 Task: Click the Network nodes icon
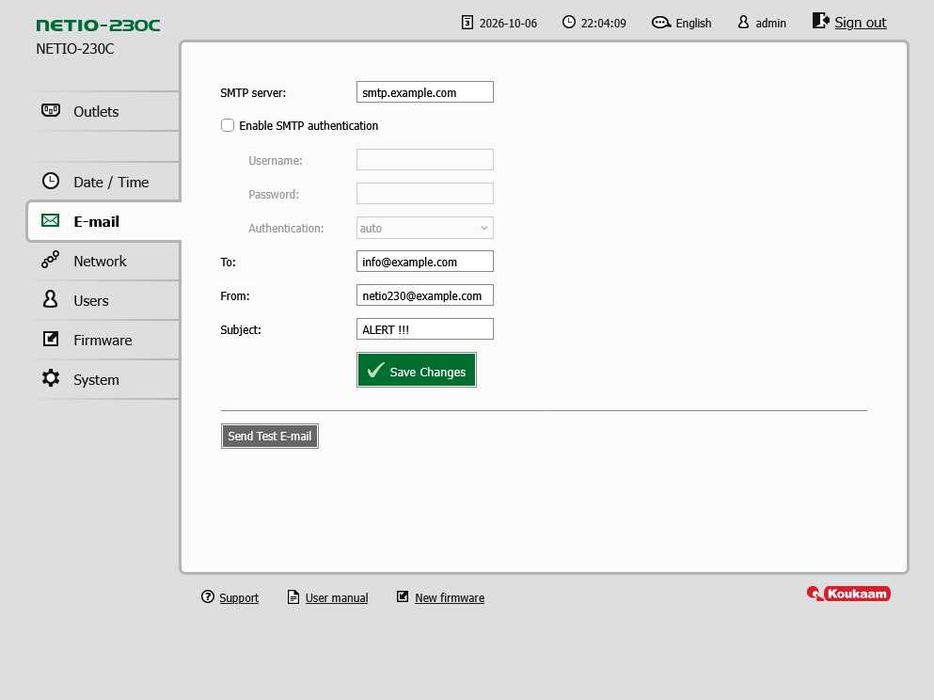[51, 260]
